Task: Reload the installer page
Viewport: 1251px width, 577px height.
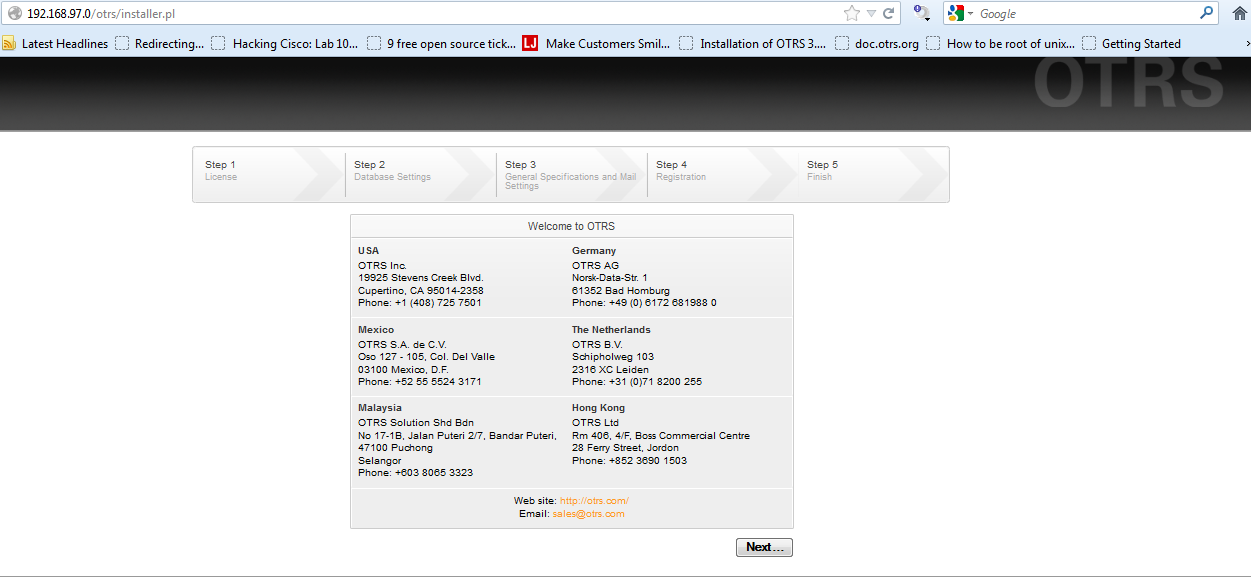Action: click(888, 14)
